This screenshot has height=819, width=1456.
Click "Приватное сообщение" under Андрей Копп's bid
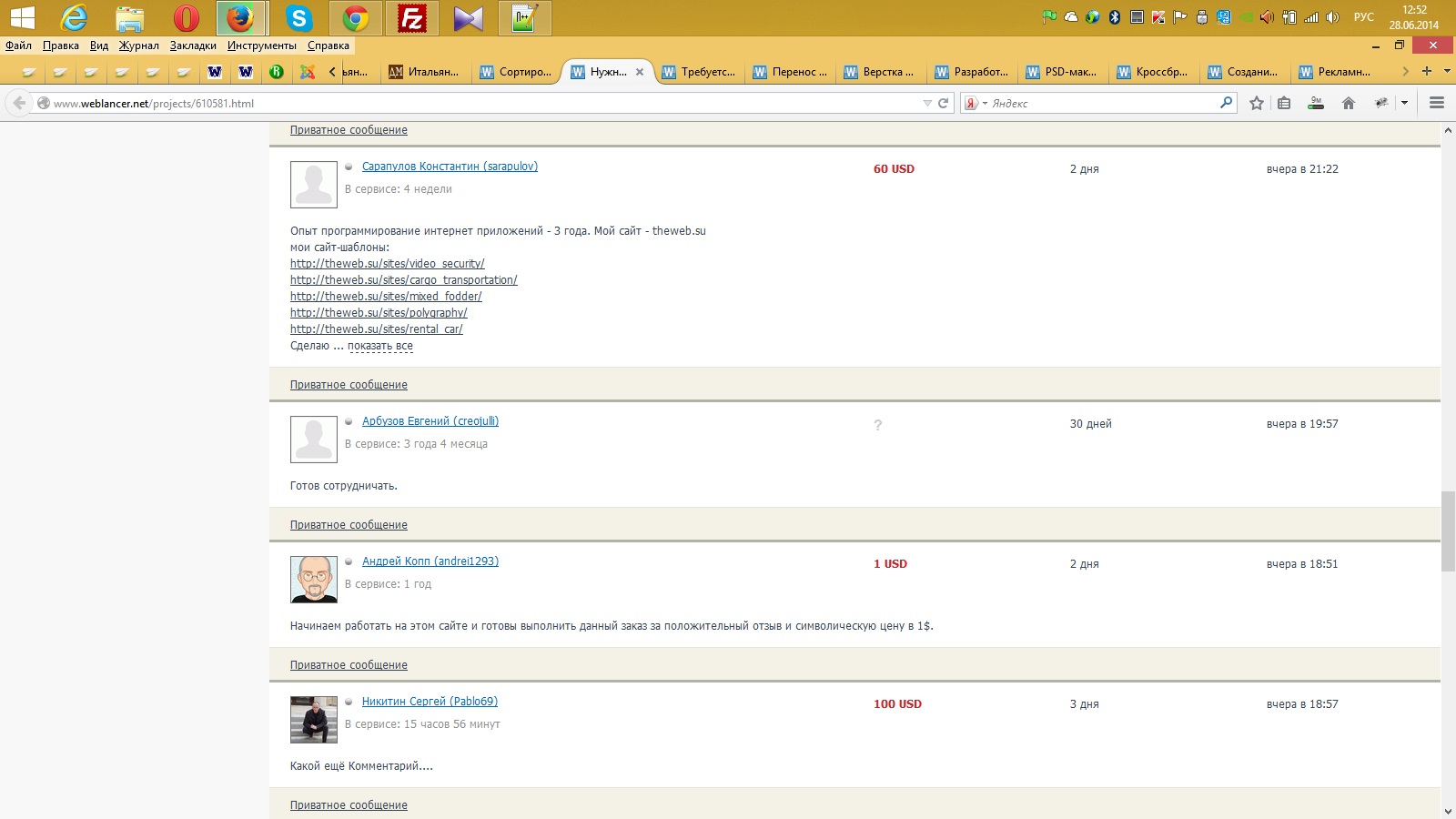pos(349,665)
